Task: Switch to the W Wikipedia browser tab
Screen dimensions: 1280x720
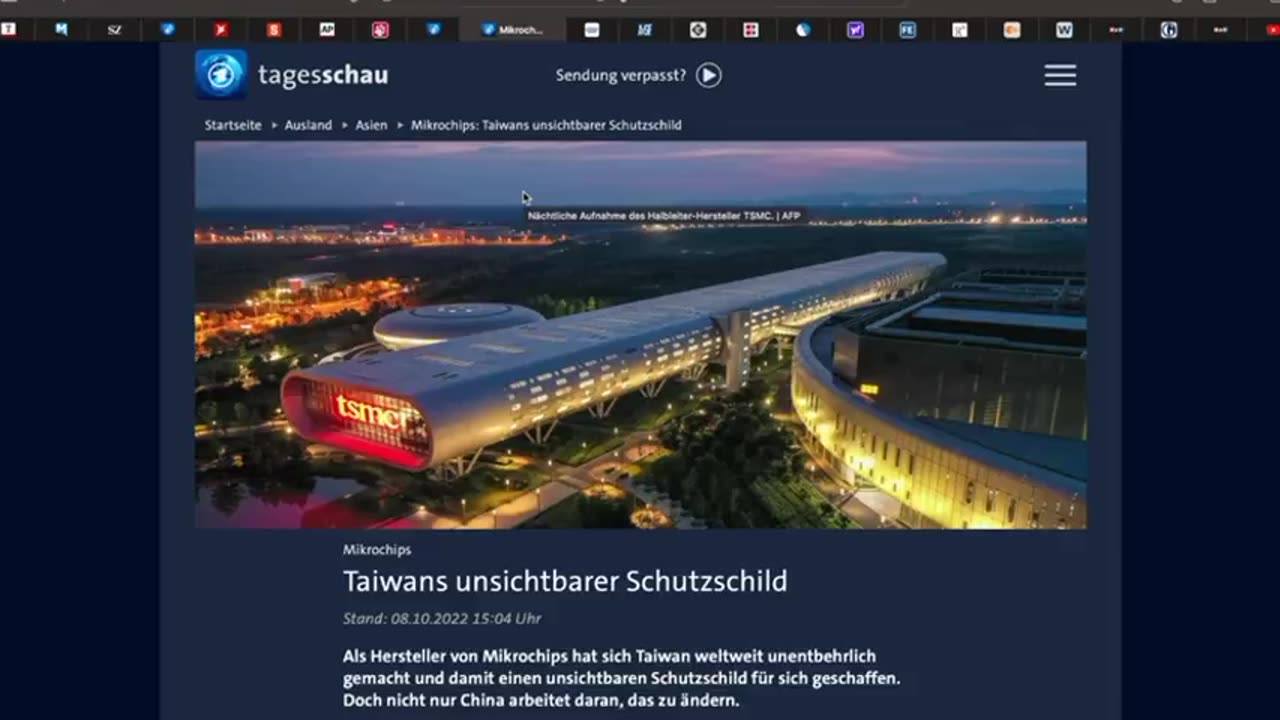Action: click(1064, 30)
